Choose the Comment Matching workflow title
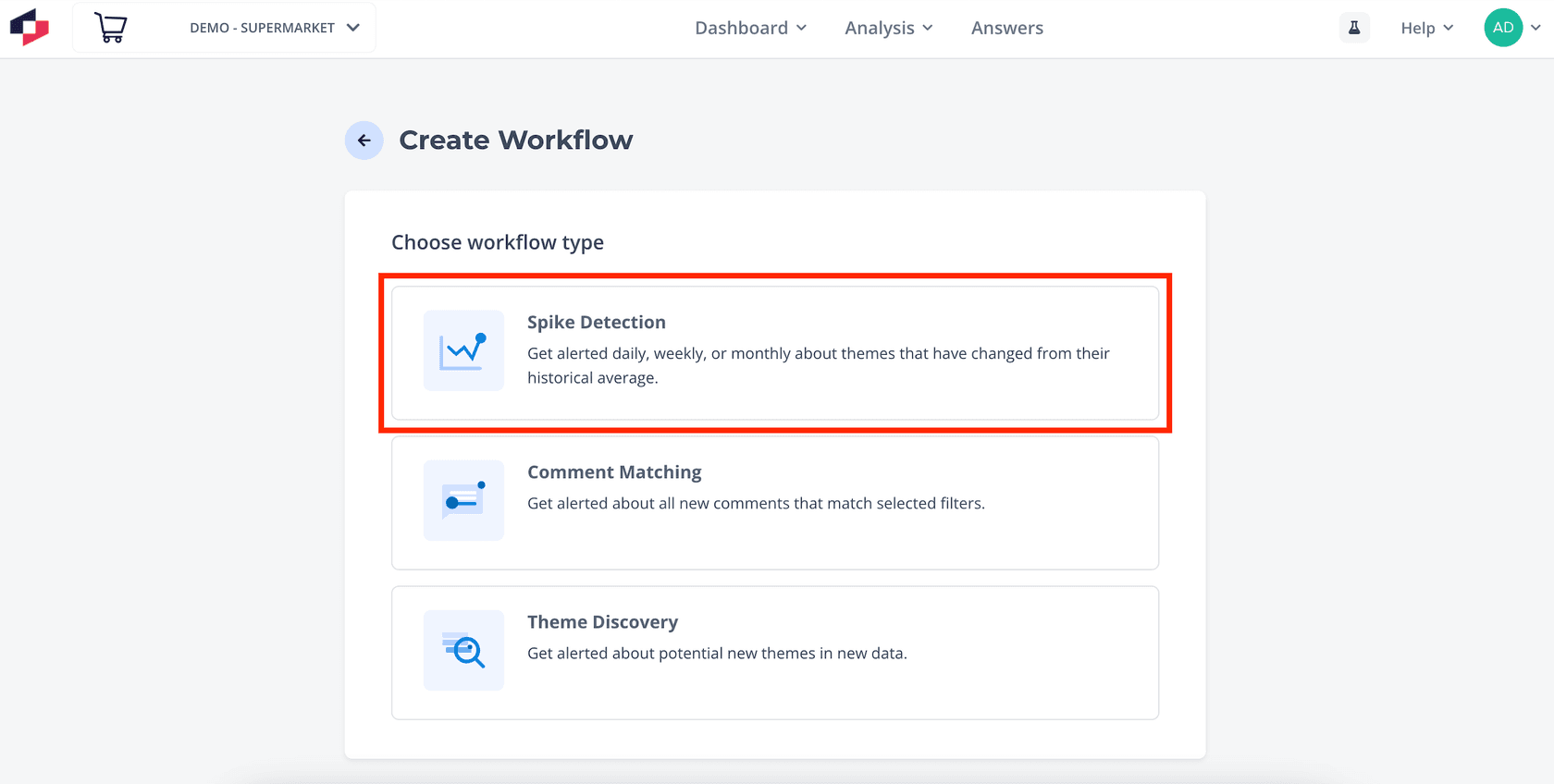 coord(614,472)
